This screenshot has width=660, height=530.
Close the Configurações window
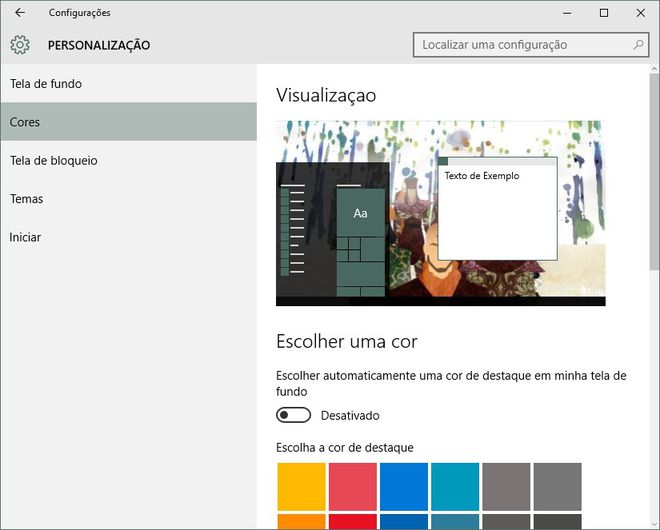[x=641, y=13]
